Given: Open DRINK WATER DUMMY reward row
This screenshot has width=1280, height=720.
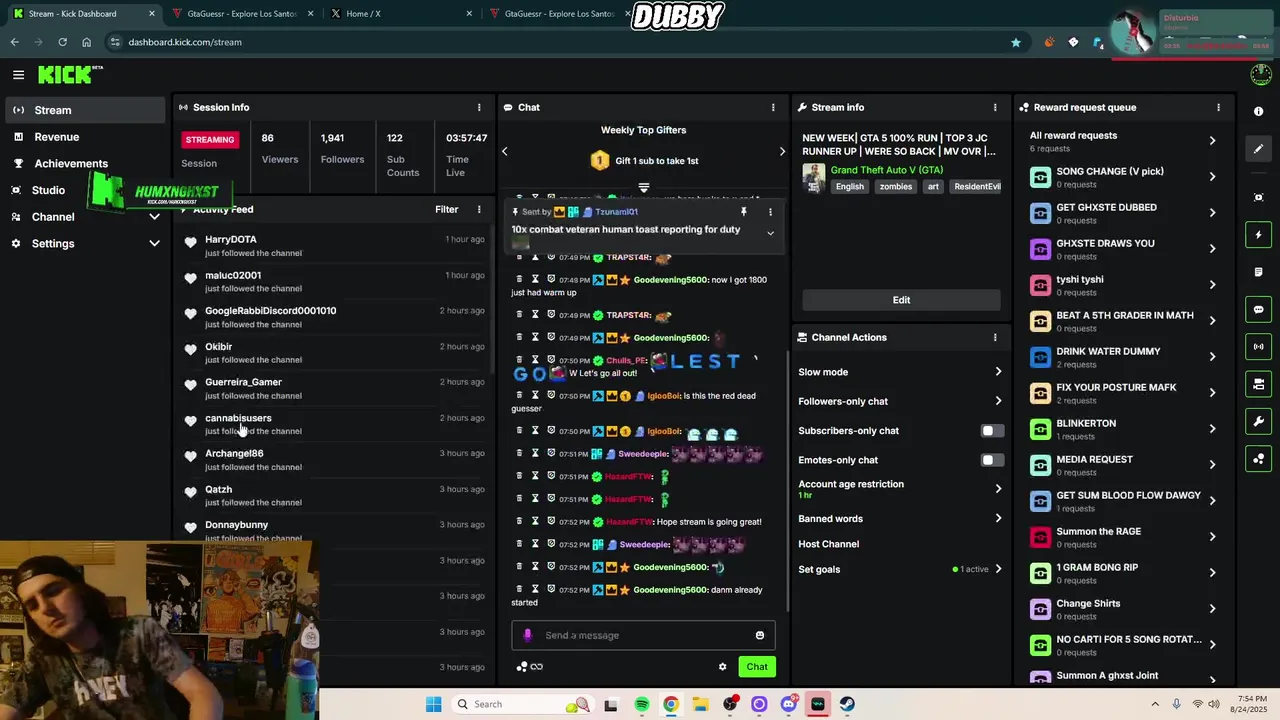Looking at the screenshot, I should [1124, 357].
